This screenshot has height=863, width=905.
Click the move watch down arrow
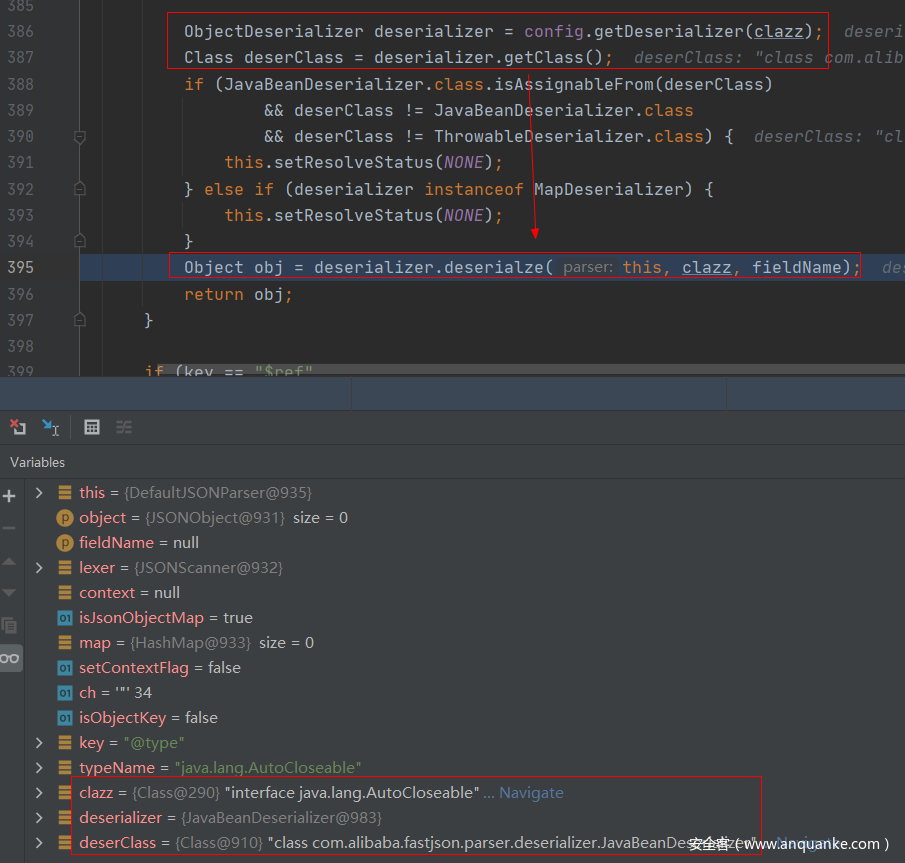tap(10, 593)
